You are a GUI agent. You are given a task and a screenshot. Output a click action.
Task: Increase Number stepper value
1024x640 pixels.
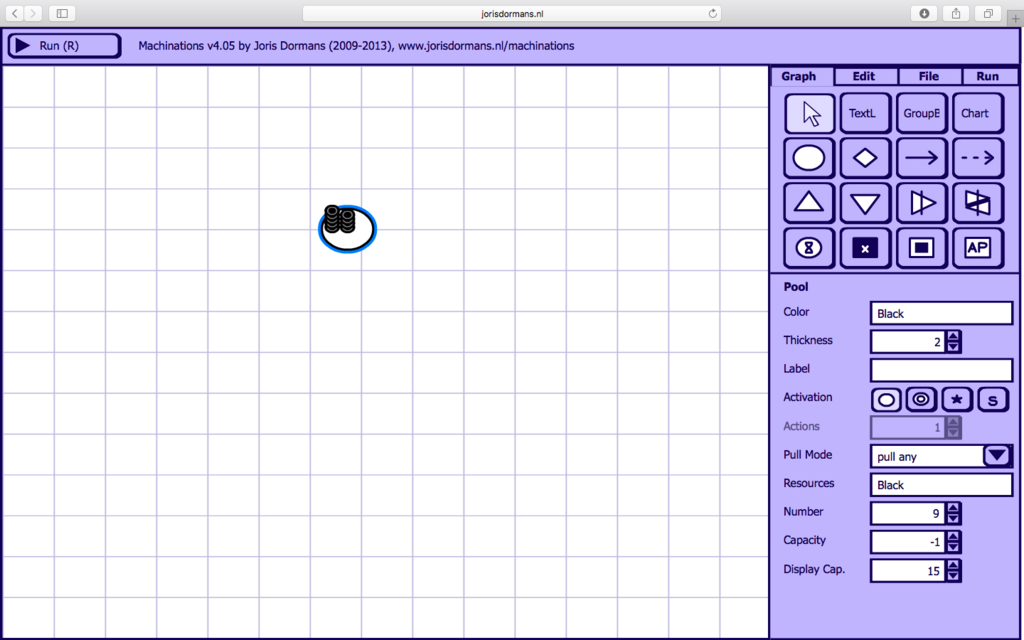click(x=953, y=508)
